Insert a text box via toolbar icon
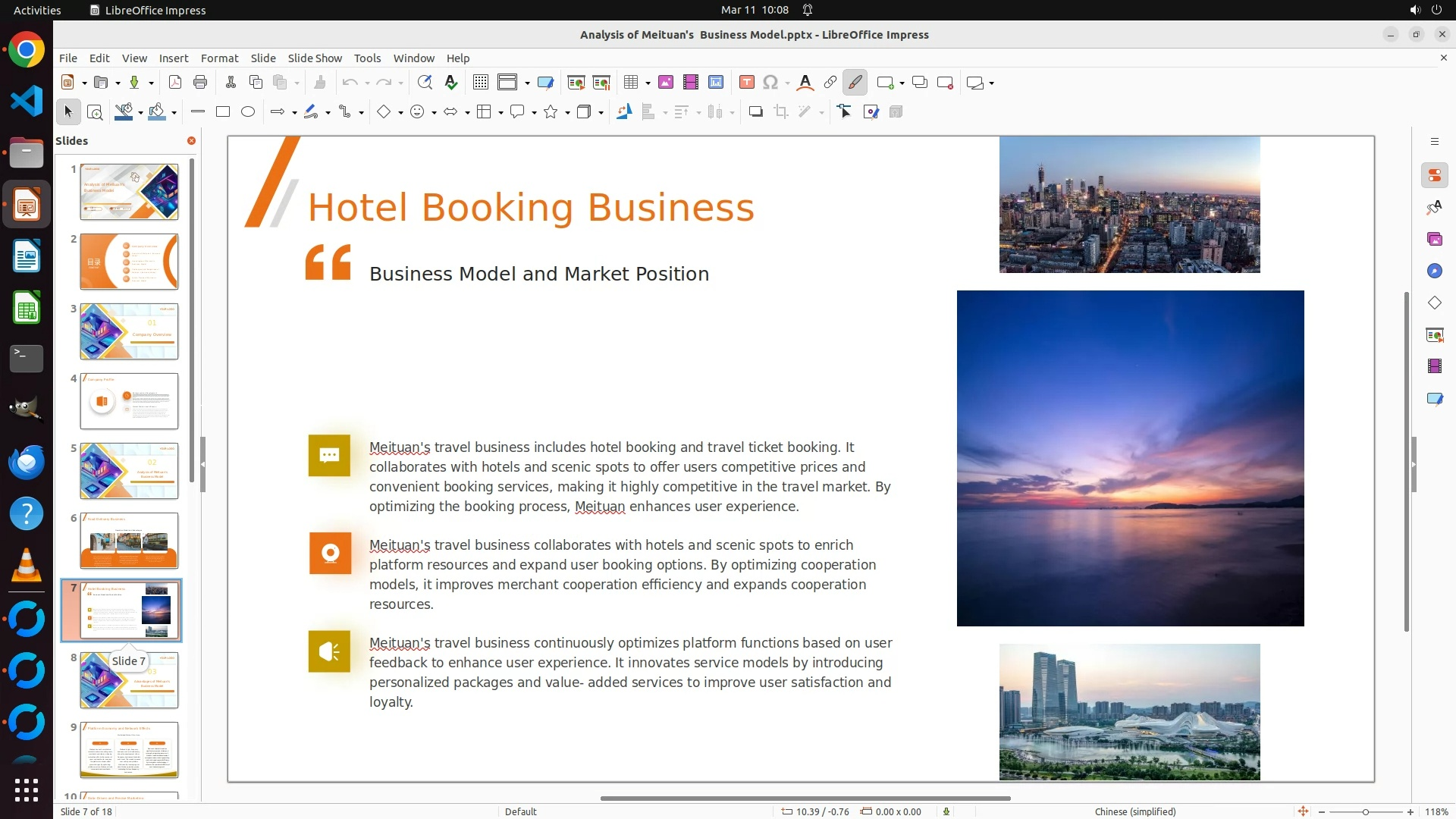The width and height of the screenshot is (1456, 819). 746,83
